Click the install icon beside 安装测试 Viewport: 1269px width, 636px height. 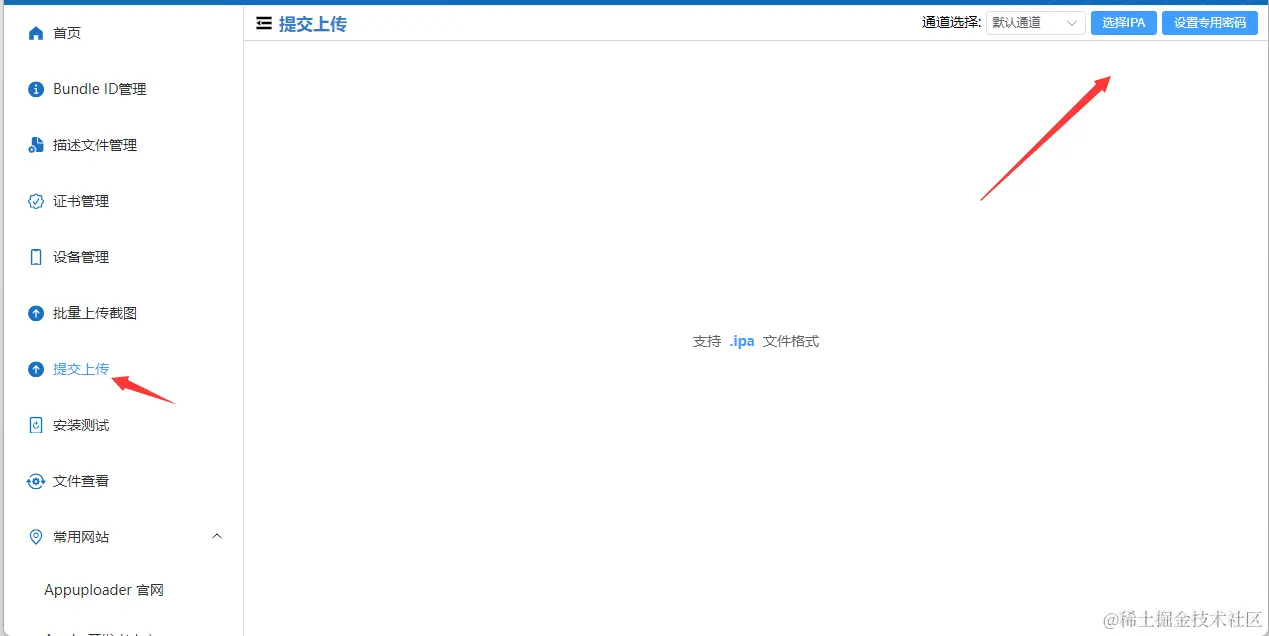(x=36, y=425)
